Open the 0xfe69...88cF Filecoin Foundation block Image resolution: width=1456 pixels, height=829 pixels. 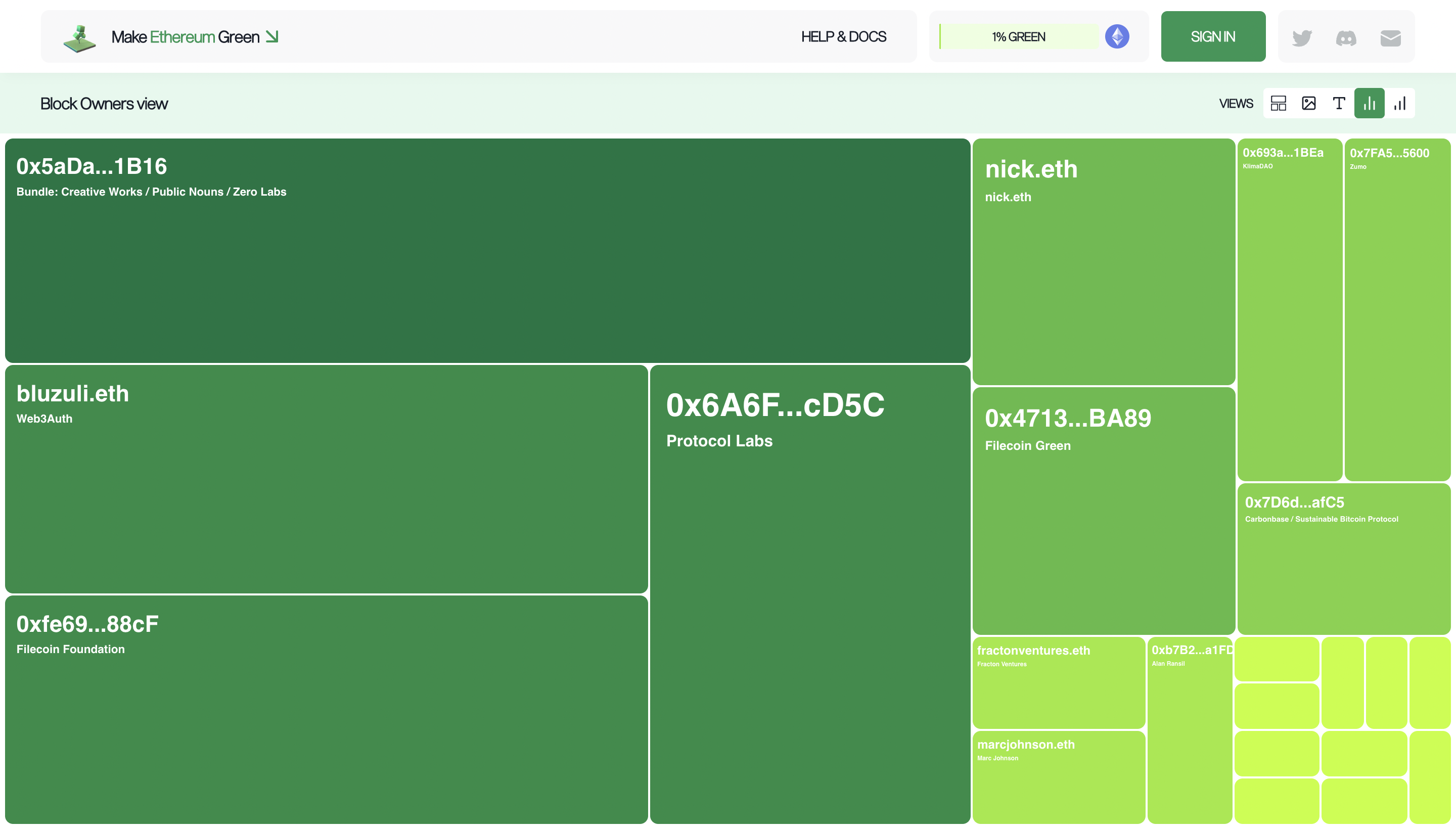pyautogui.click(x=326, y=709)
